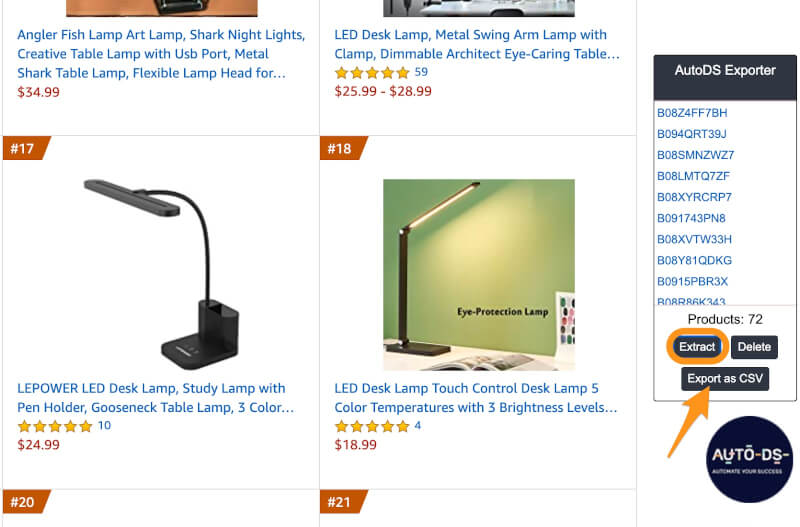This screenshot has width=800, height=527.
Task: Open the Eye-Protection desk lamp image
Action: tap(478, 274)
